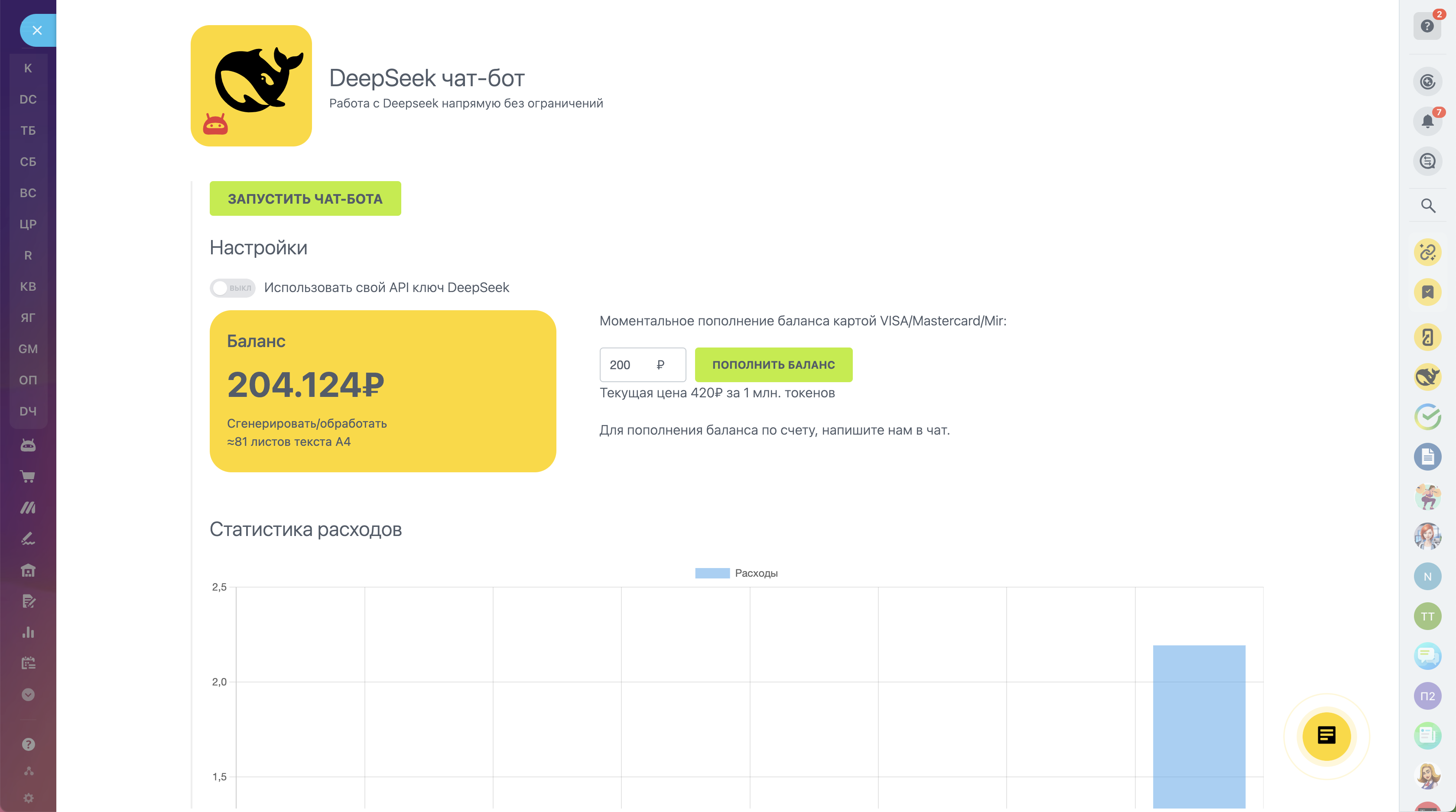Open the bar chart analytics icon

tap(28, 632)
